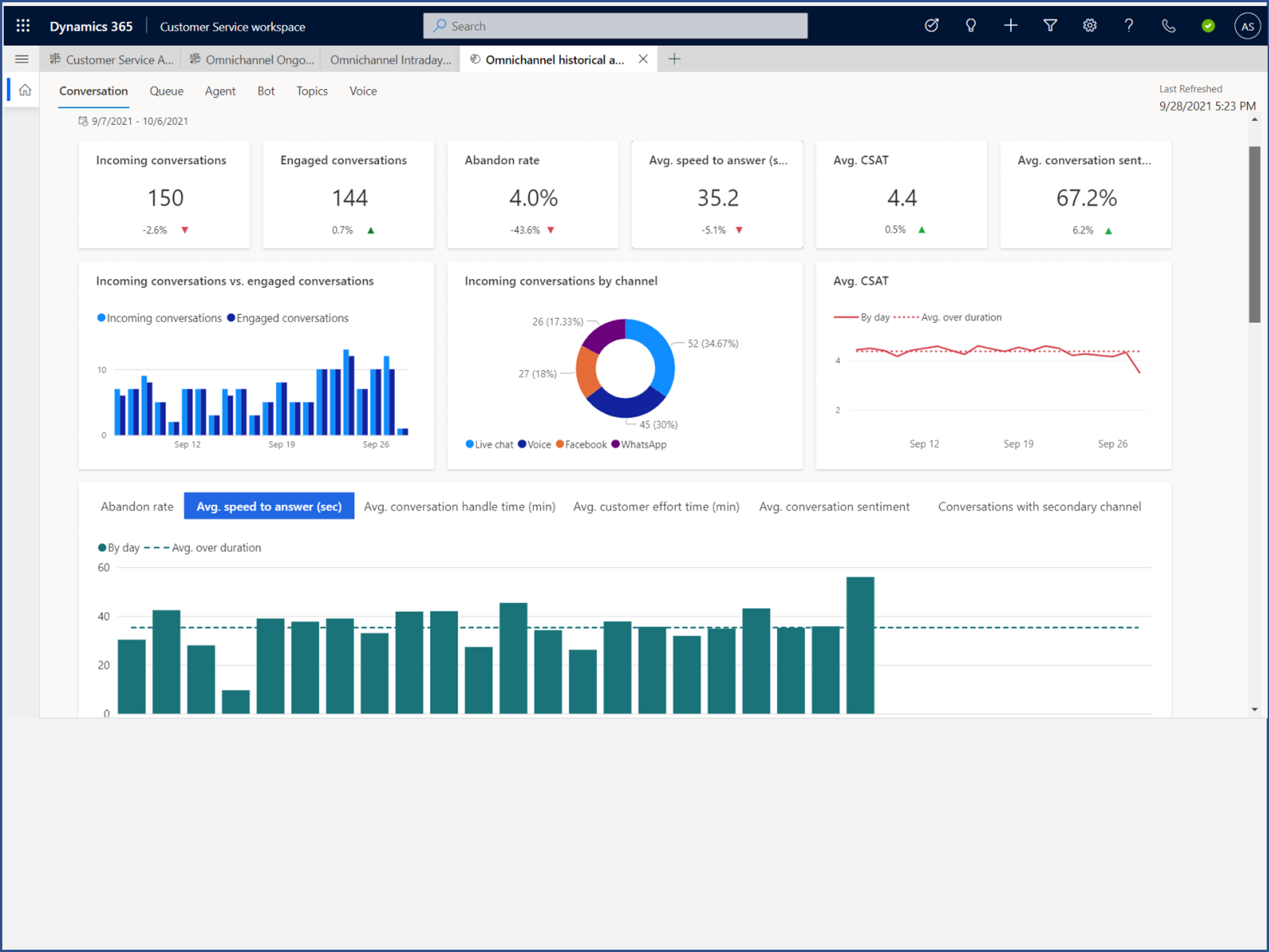Viewport: 1269px width, 952px height.
Task: Expand the hamburger site map menu
Action: (22, 59)
